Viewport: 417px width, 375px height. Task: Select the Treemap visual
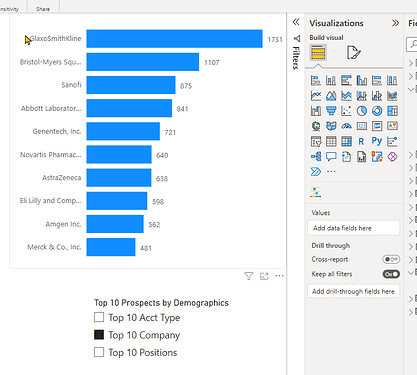(392, 111)
